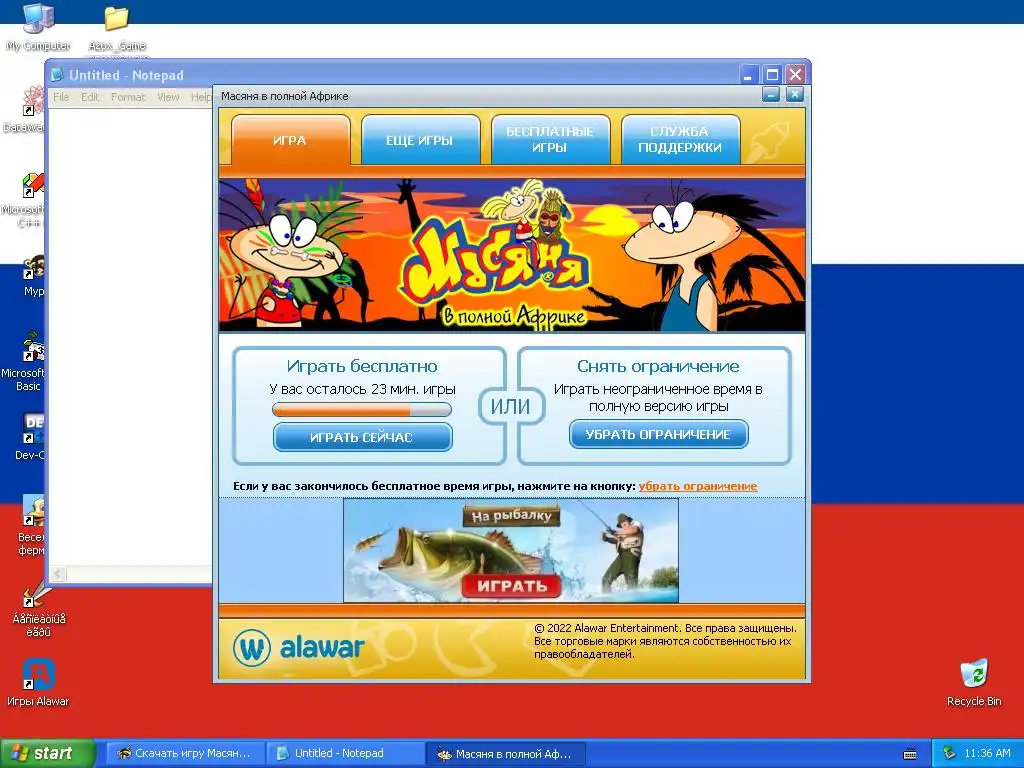Image resolution: width=1024 pixels, height=768 pixels.
Task: Click the Снять ограничение heading
Action: click(x=658, y=366)
